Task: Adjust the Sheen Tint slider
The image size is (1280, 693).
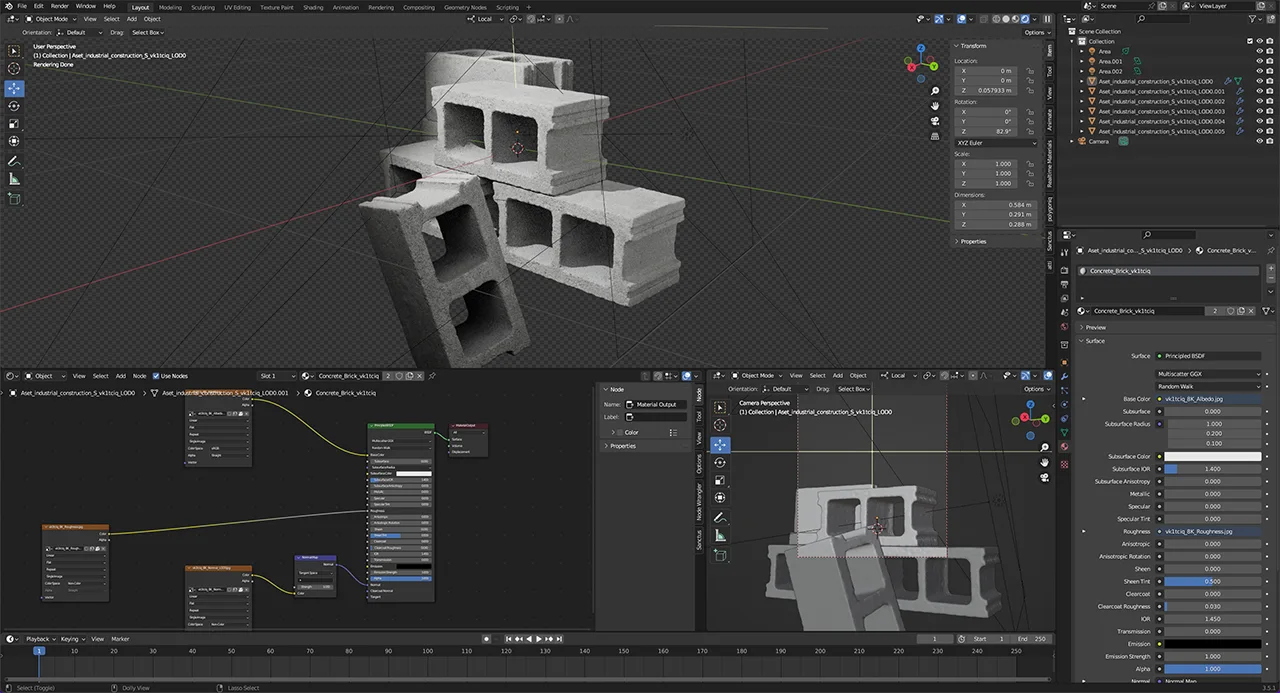Action: (1212, 581)
